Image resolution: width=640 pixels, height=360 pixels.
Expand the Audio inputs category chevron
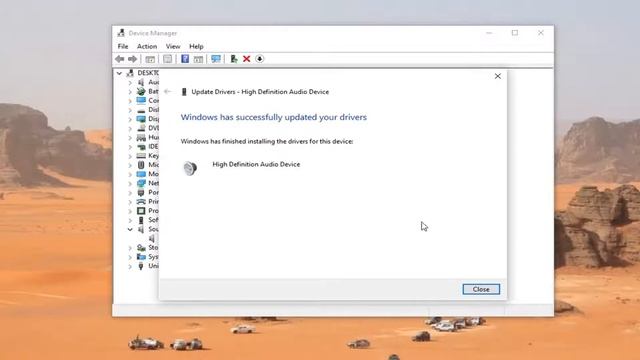point(130,82)
